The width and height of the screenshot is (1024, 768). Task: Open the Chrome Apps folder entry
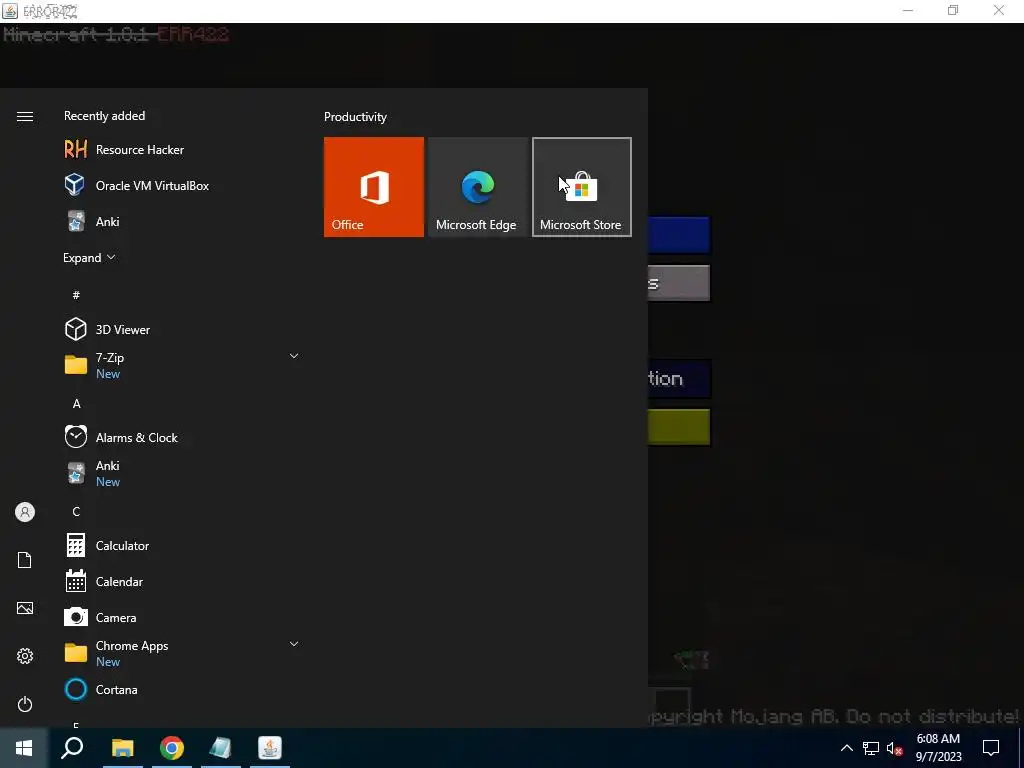click(x=180, y=653)
